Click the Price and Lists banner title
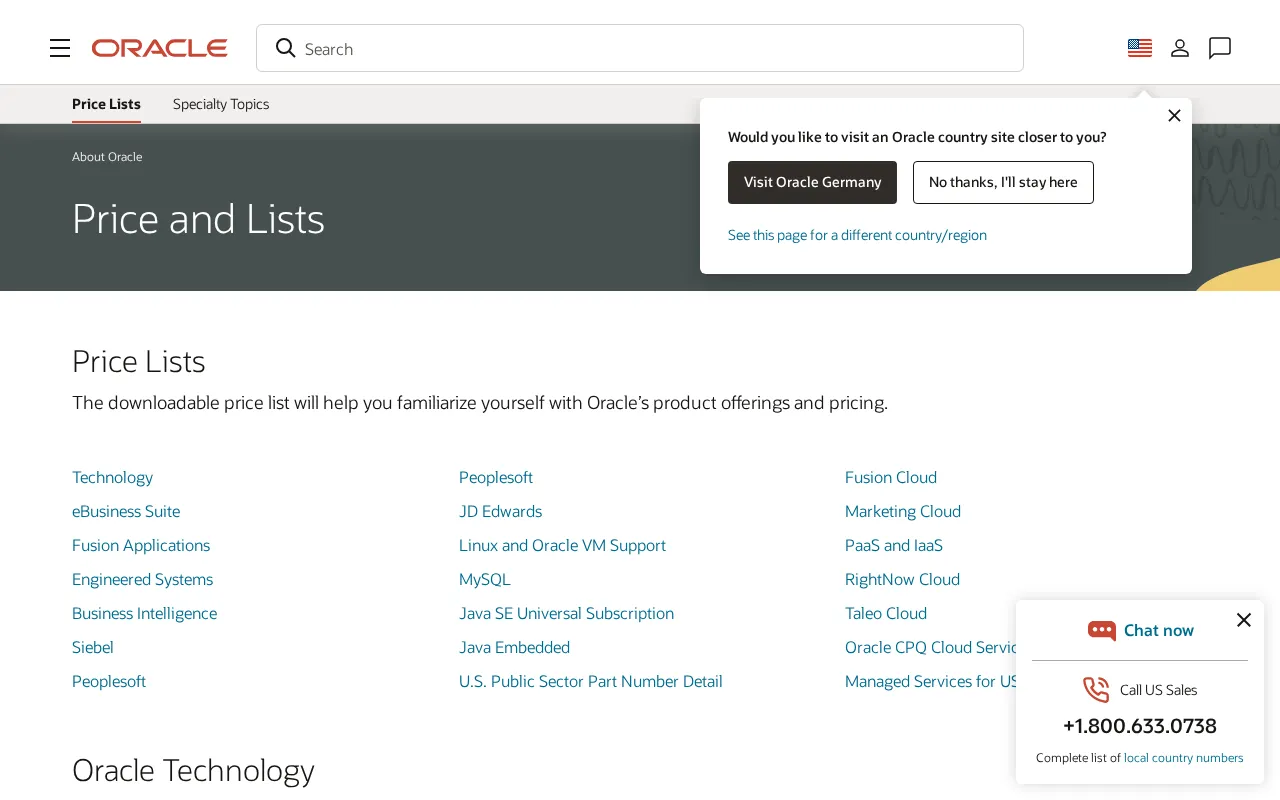This screenshot has height=800, width=1280. tap(198, 219)
